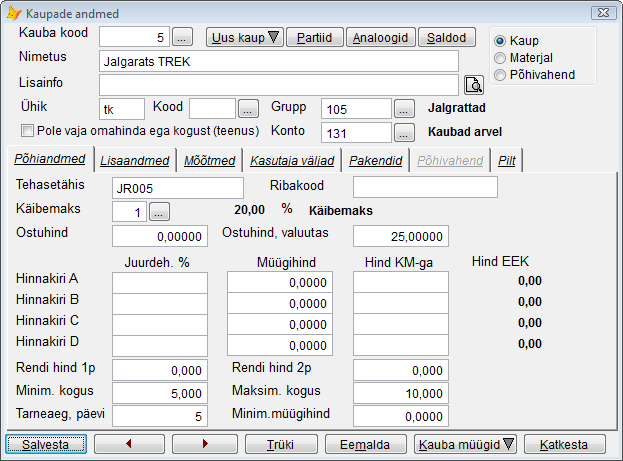Click the Rendi hind 1p field
Viewport: 623px width, 461px height.
click(160, 370)
